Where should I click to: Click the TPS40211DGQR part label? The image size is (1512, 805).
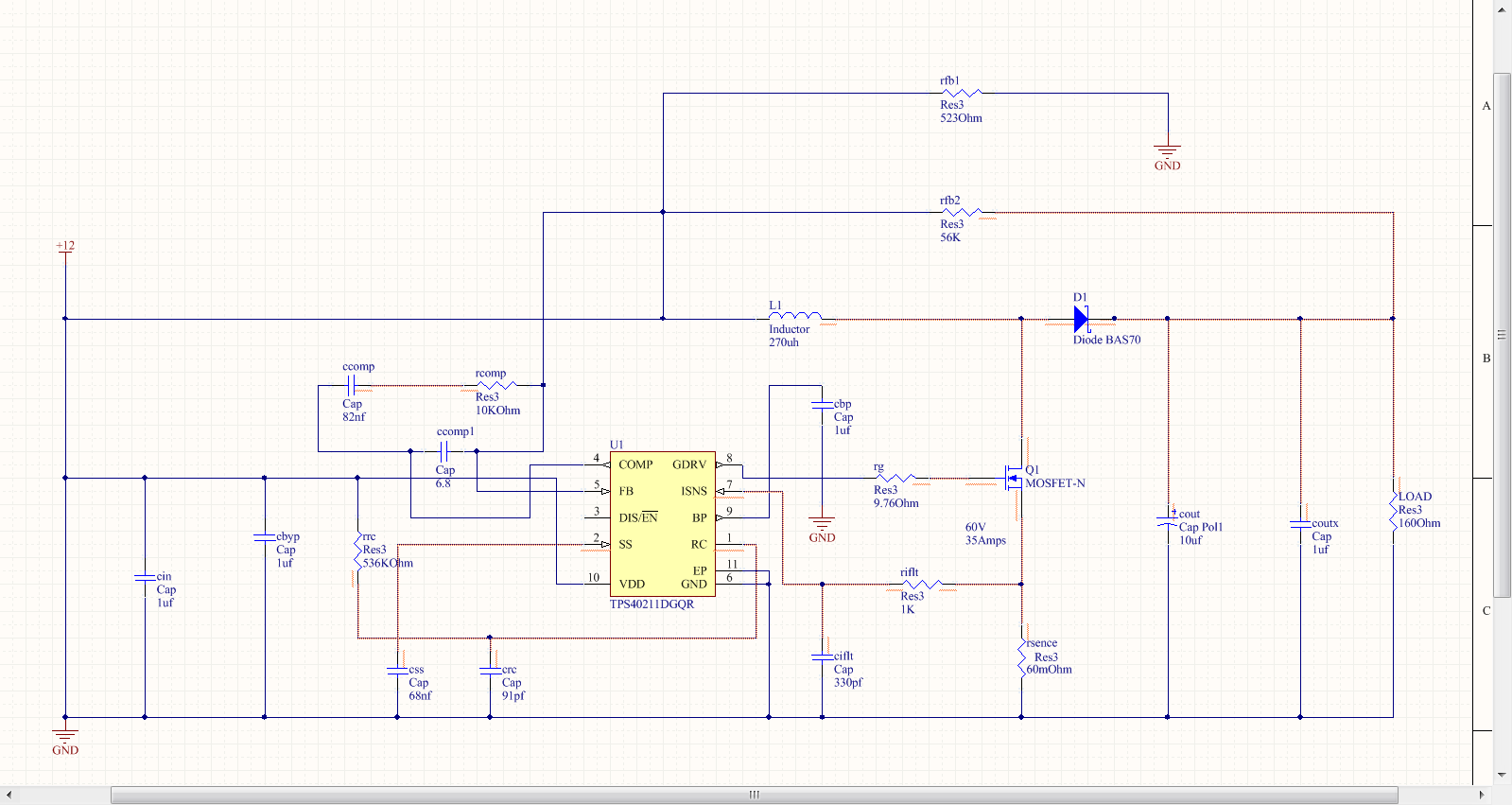(x=652, y=604)
